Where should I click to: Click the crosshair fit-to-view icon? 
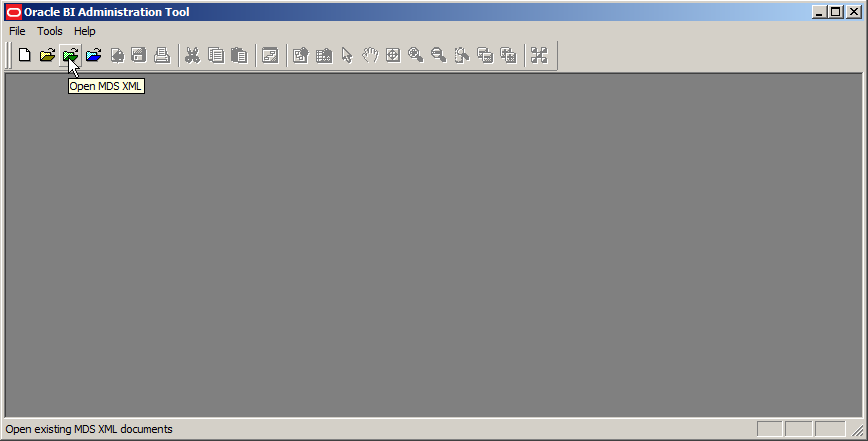[x=393, y=55]
